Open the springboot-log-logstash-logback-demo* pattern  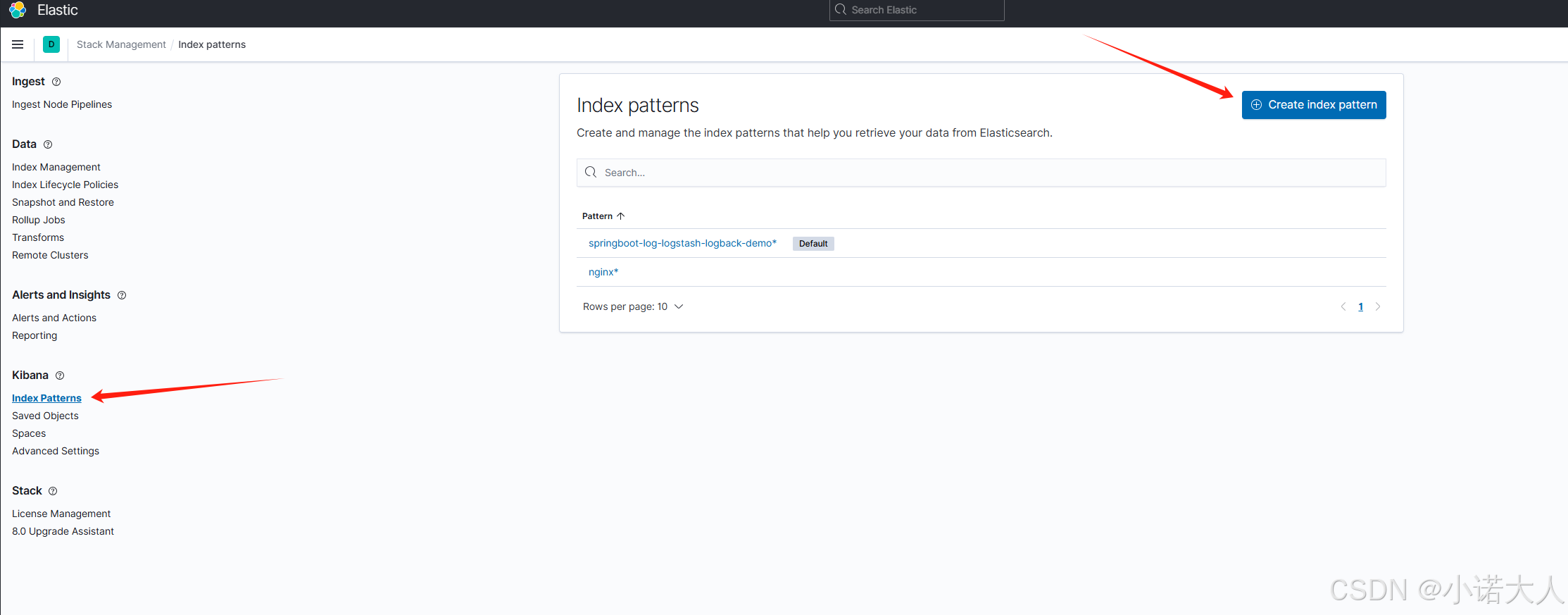[x=682, y=243]
